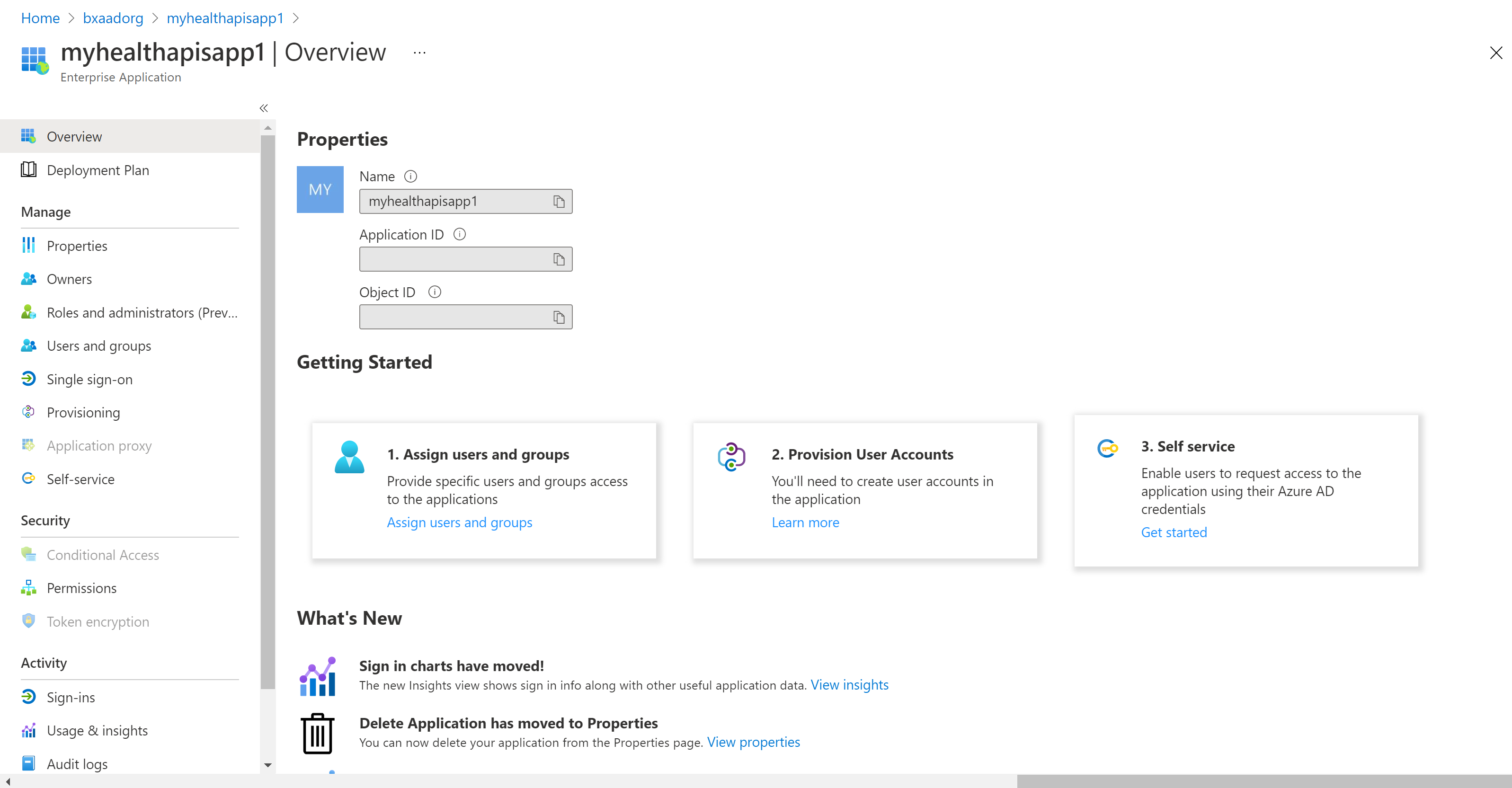Open Conditional Access under Security
This screenshot has height=788, width=1512.
coord(130,555)
